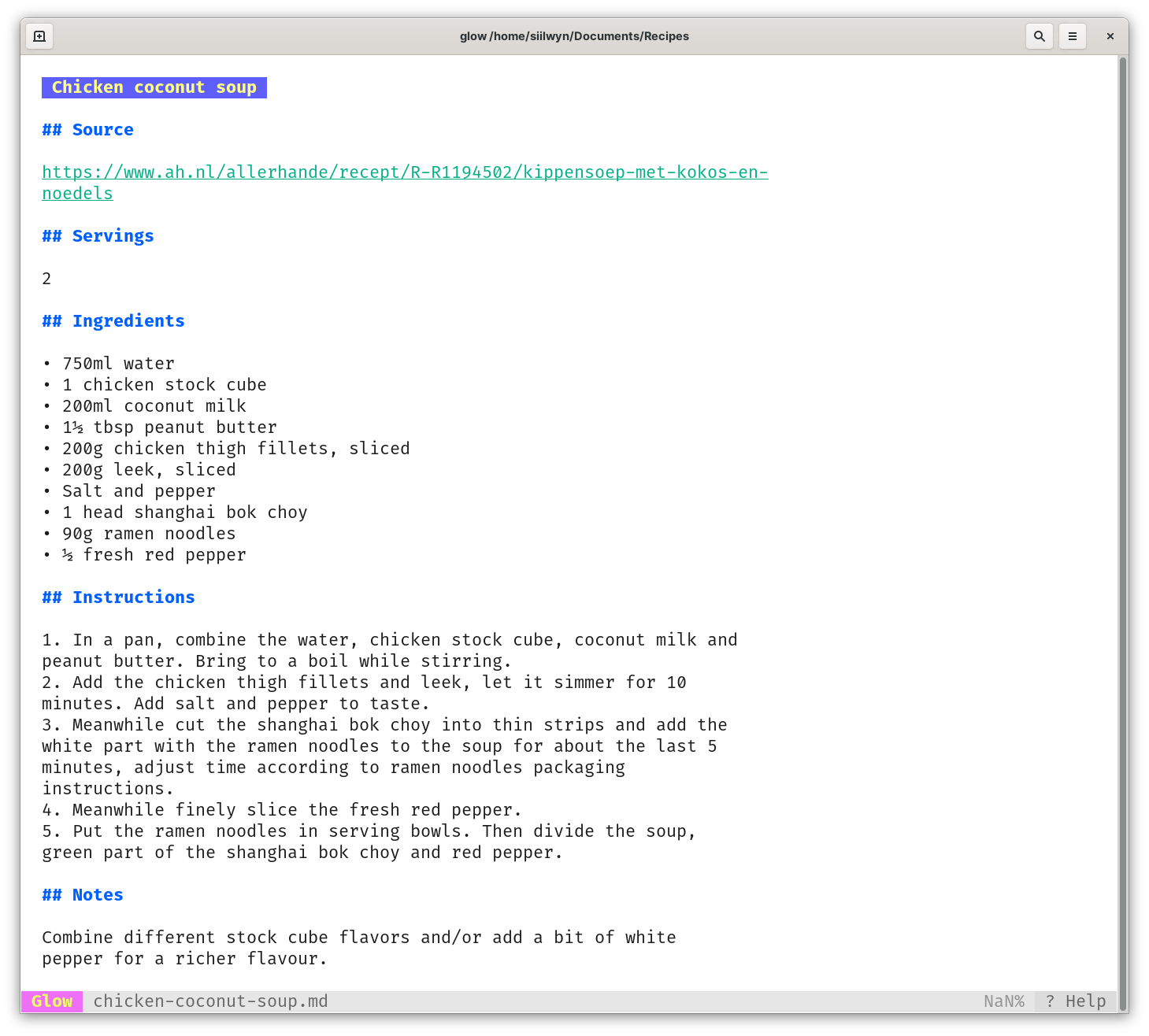The height and width of the screenshot is (1036, 1149).
Task: Click the ## Notes heading
Action: 83,895
